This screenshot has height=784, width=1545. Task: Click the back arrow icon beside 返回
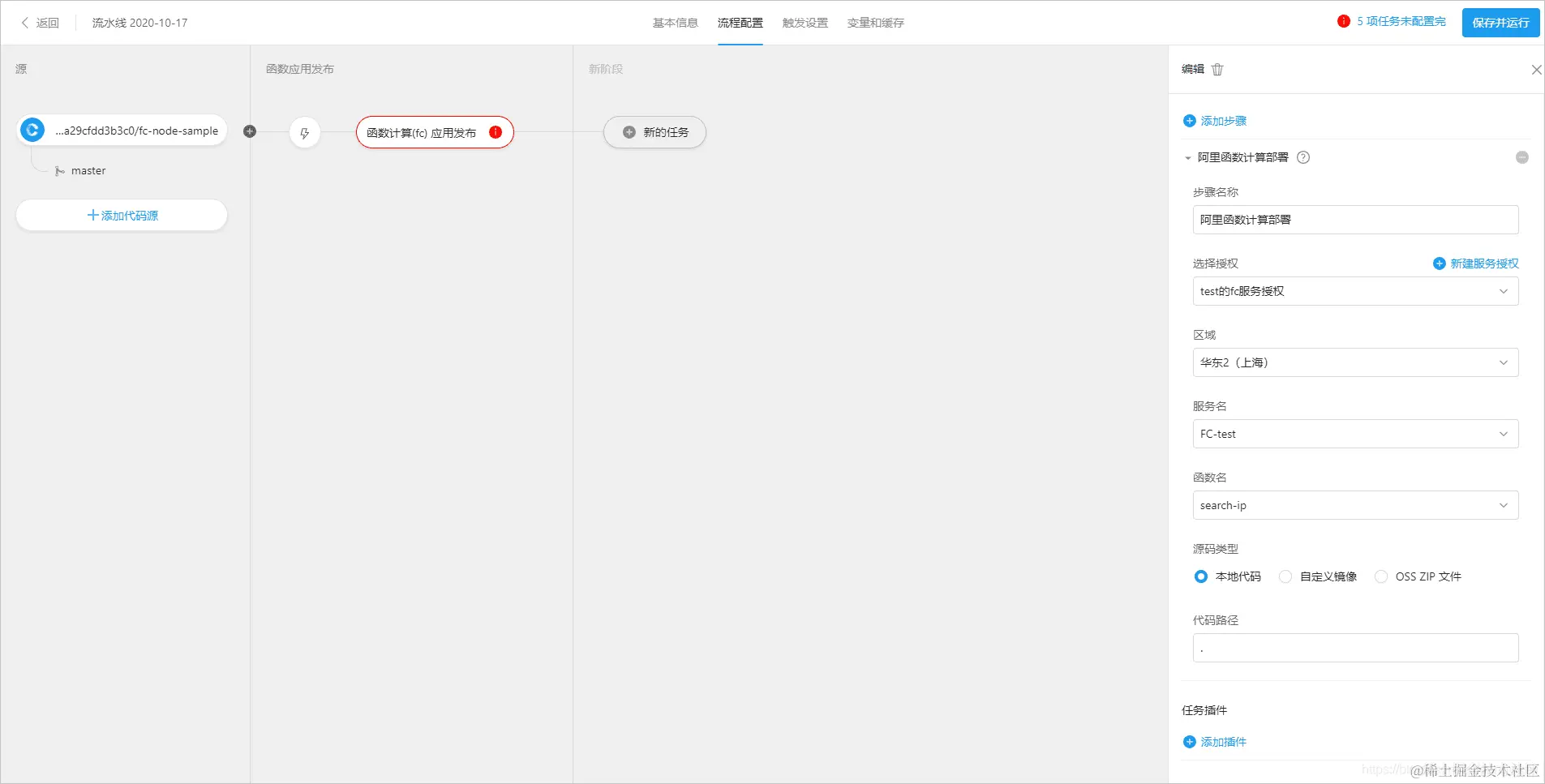(25, 23)
